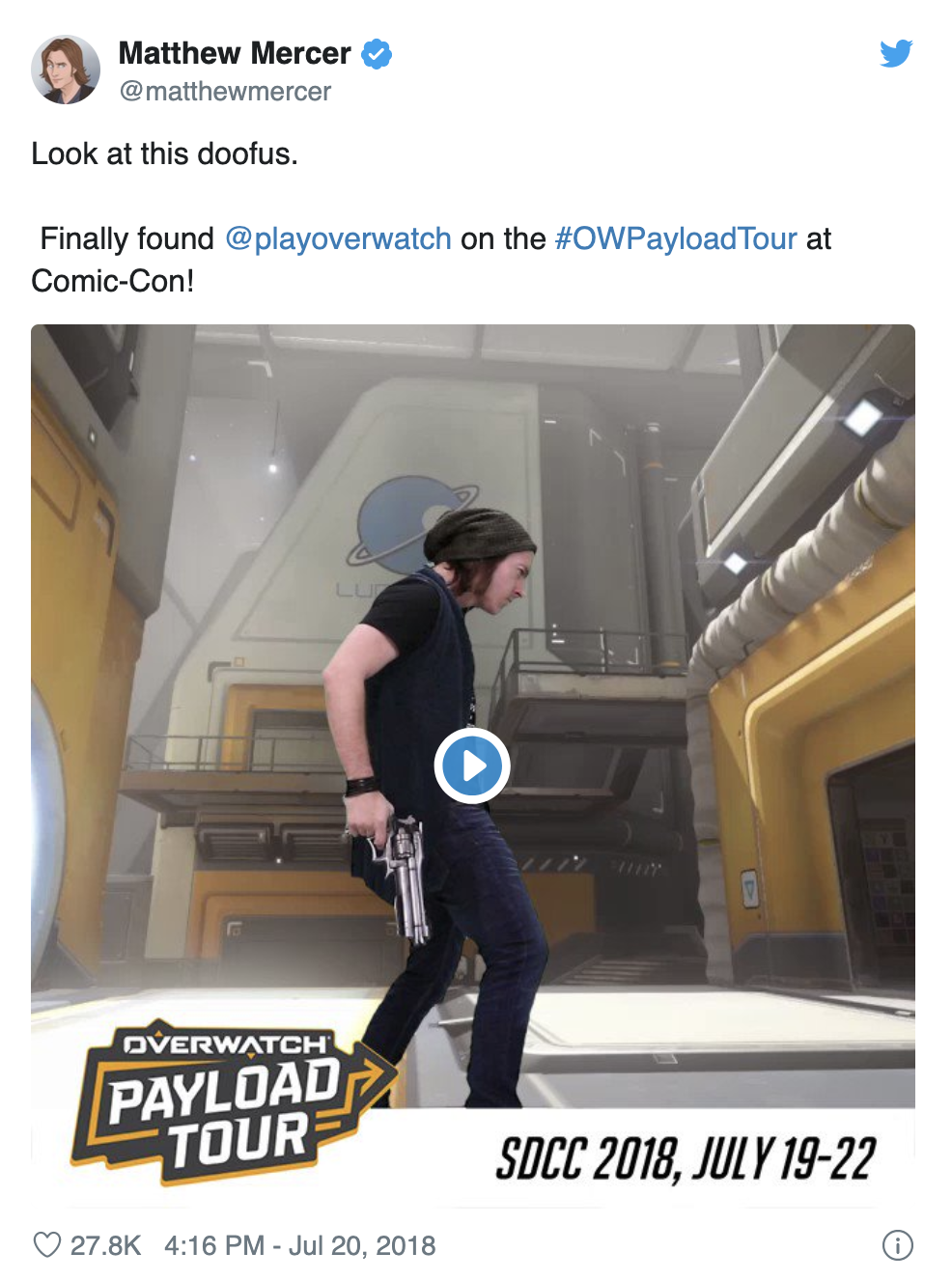
Task: Click the 27.8K like count
Action: pyautogui.click(x=105, y=1245)
